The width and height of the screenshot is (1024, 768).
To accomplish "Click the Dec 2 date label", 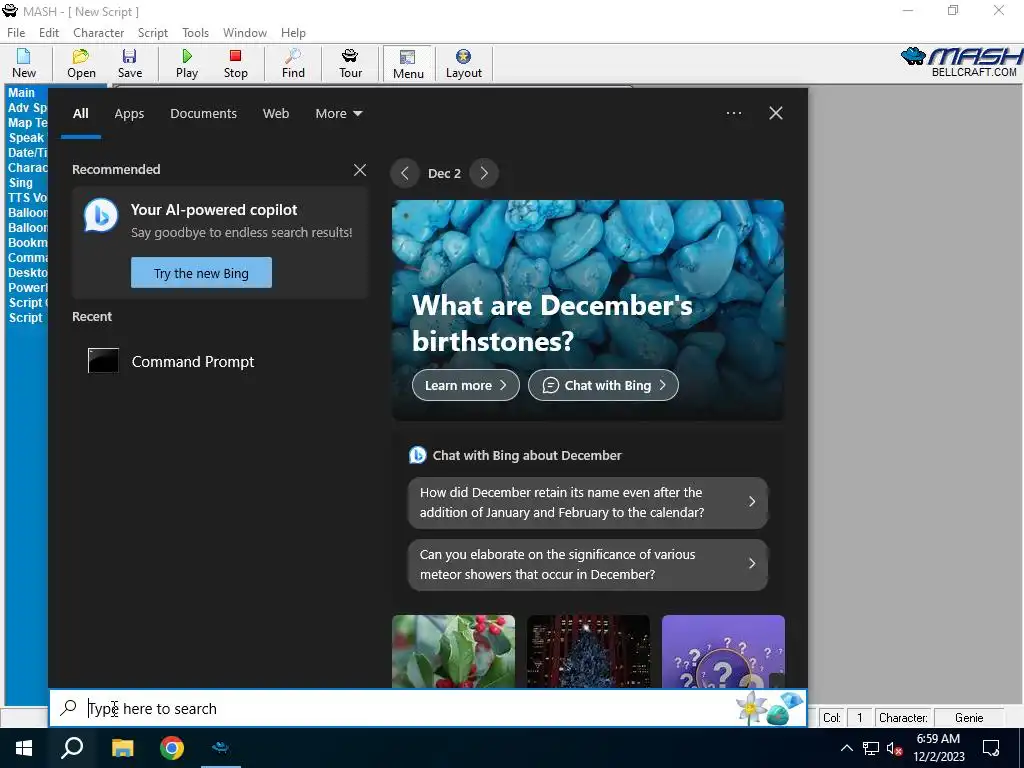I will pyautogui.click(x=444, y=174).
